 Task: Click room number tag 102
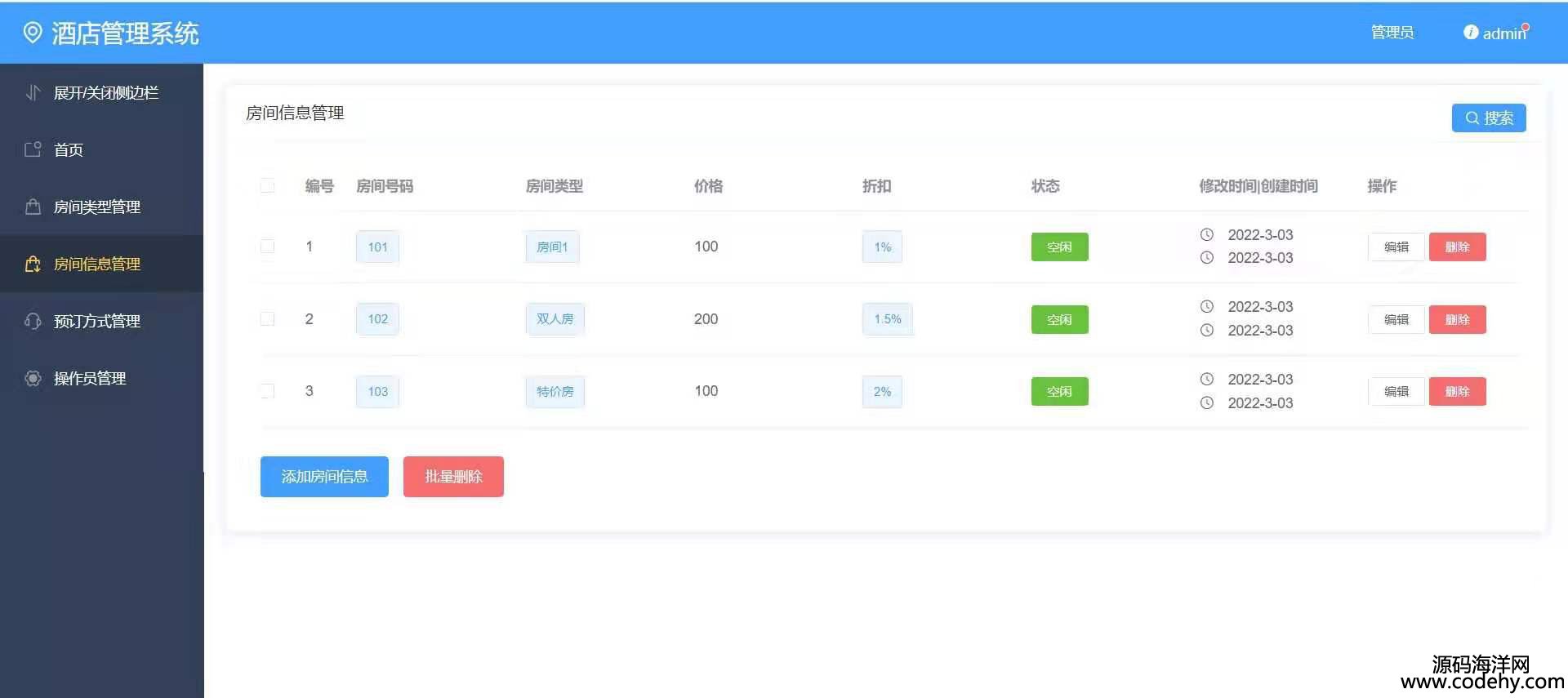point(377,319)
